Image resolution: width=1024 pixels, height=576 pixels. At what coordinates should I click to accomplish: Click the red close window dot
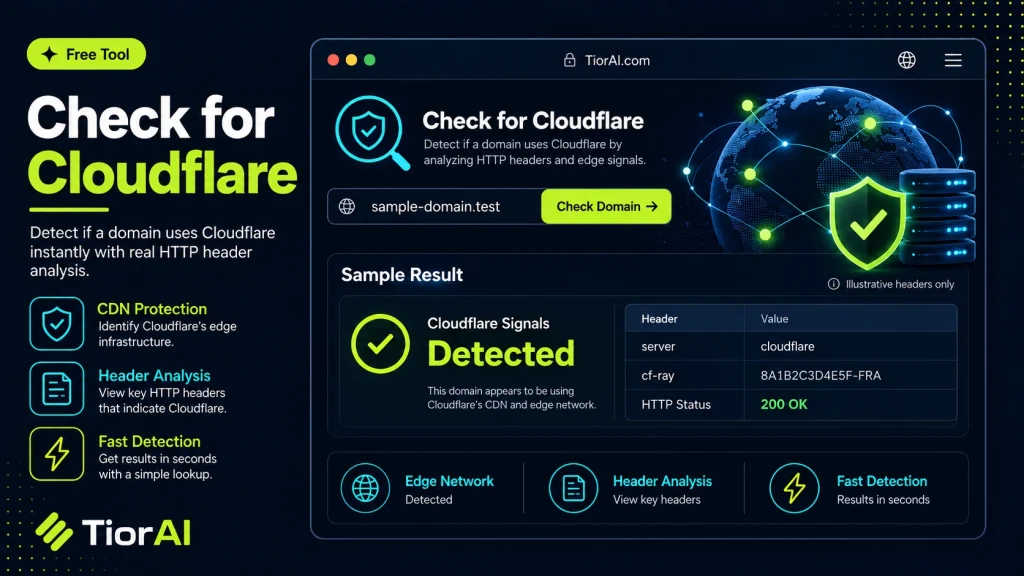tap(333, 60)
